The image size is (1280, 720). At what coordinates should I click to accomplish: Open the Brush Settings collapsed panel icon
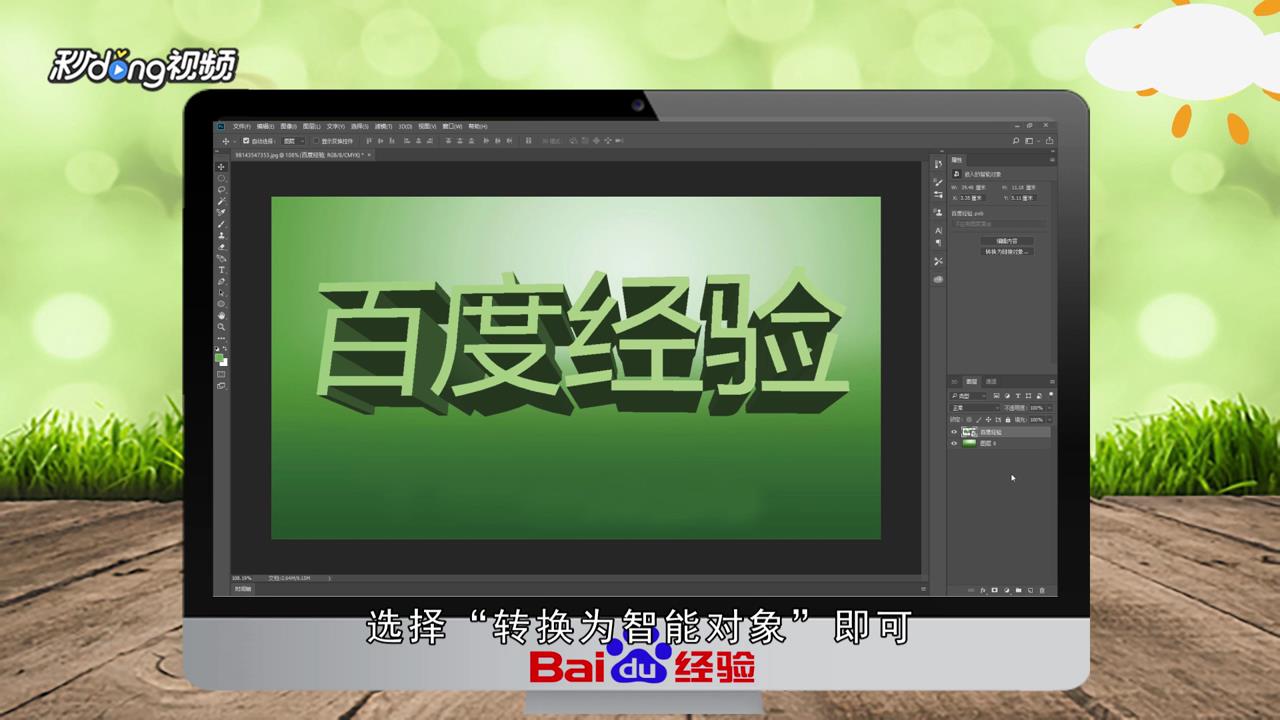coord(938,182)
